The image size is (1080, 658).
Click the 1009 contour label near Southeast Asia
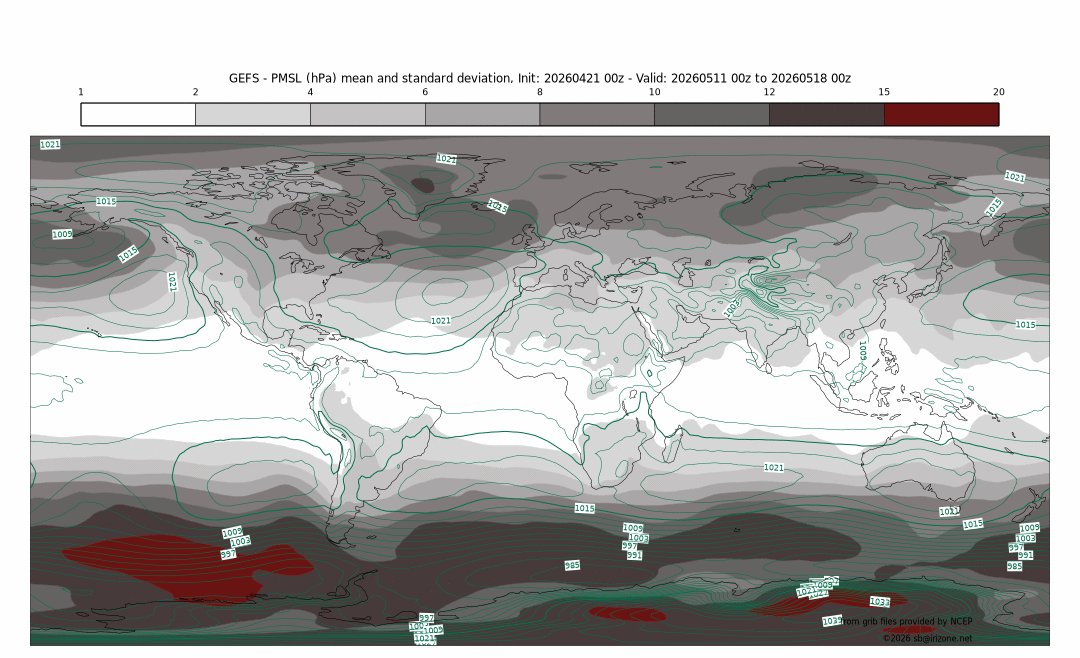862,350
